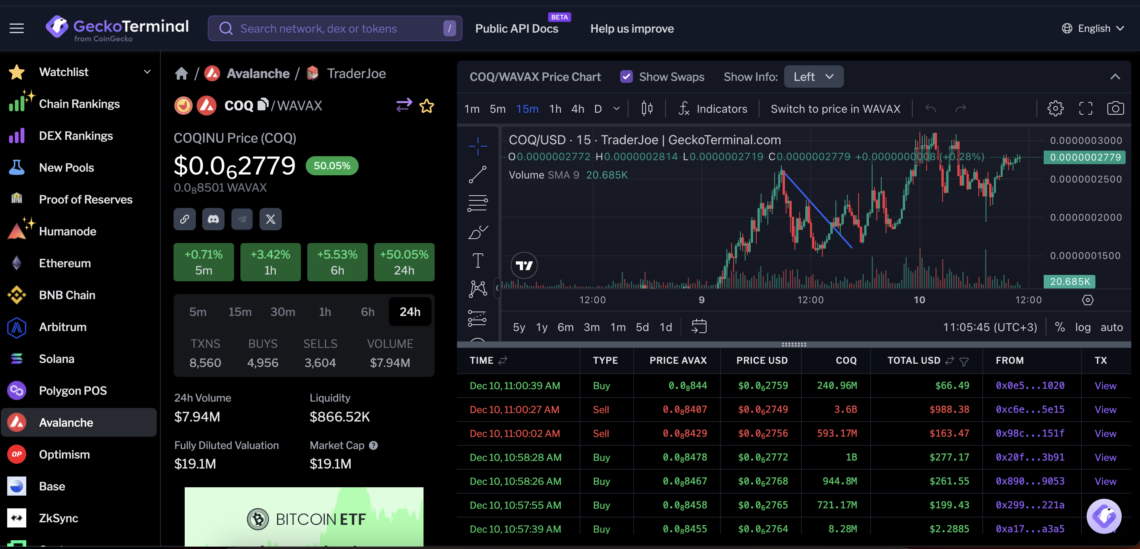Select the forecast measurement tool
The image size is (1140, 549).
coord(478,317)
